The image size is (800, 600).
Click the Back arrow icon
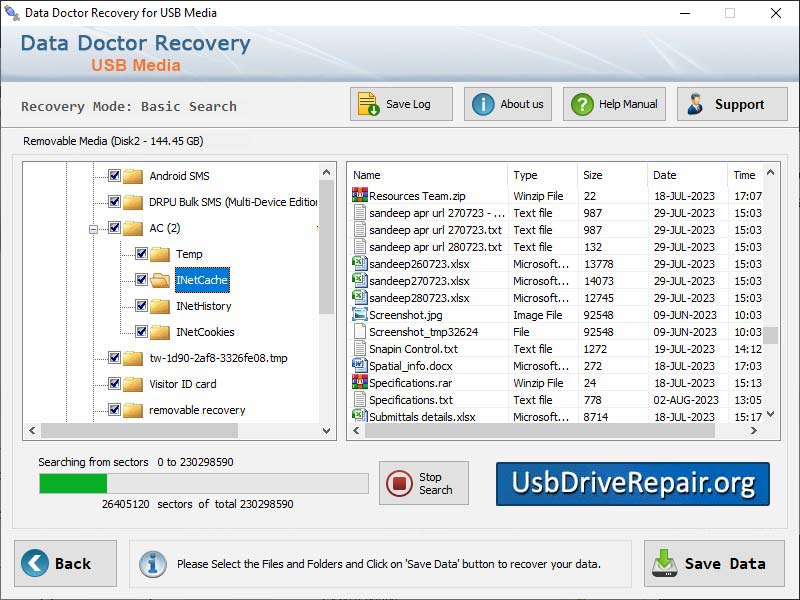coord(34,563)
